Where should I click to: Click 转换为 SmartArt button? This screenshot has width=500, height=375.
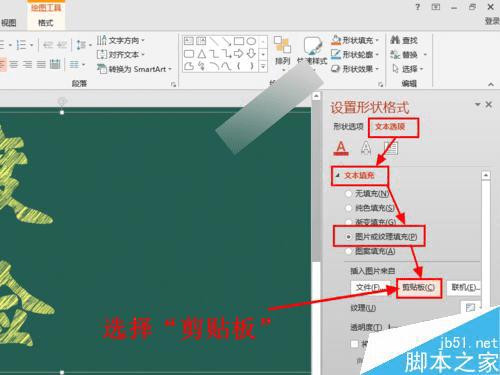pos(134,69)
